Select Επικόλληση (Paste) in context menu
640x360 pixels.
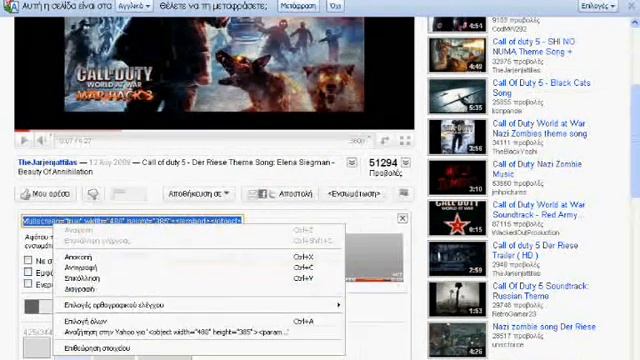click(199, 278)
